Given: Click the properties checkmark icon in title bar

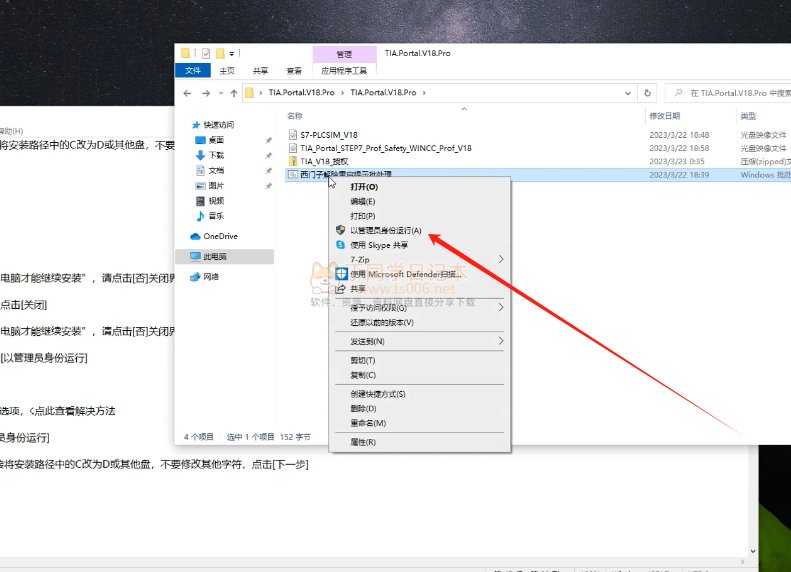Looking at the screenshot, I should [206, 53].
